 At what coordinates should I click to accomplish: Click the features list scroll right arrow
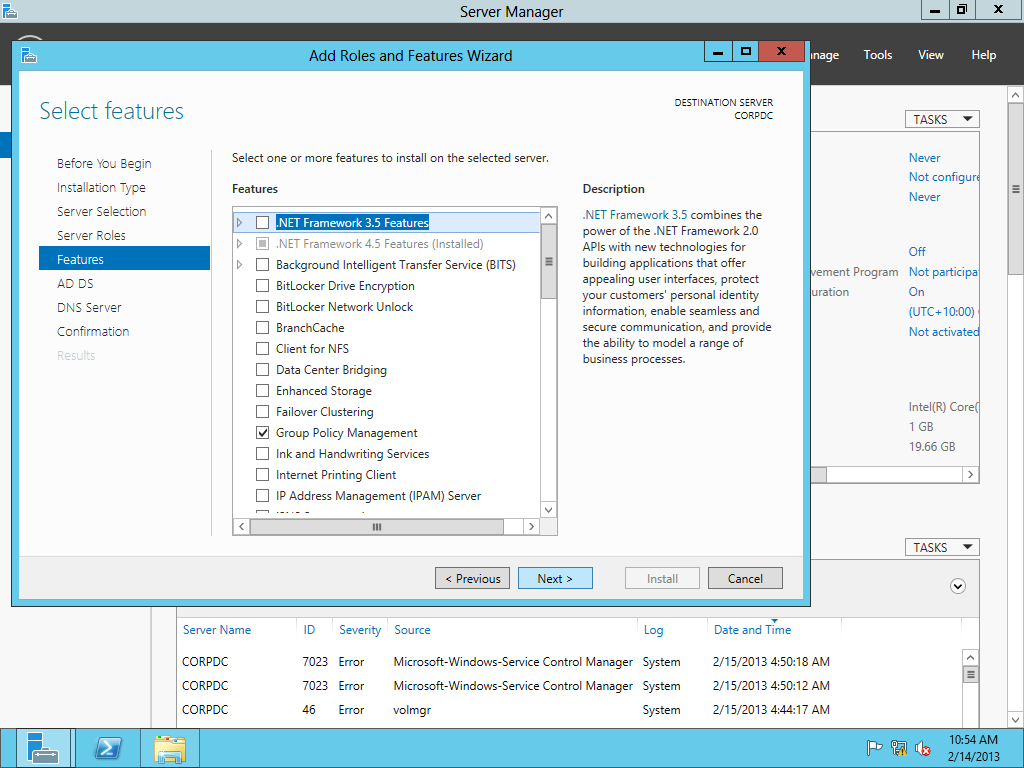532,526
